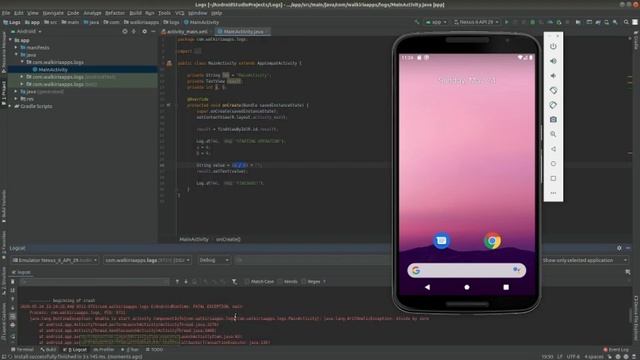The width and height of the screenshot is (640, 360).
Task: Tap the phone's Back navigation button
Action: (x=427, y=287)
